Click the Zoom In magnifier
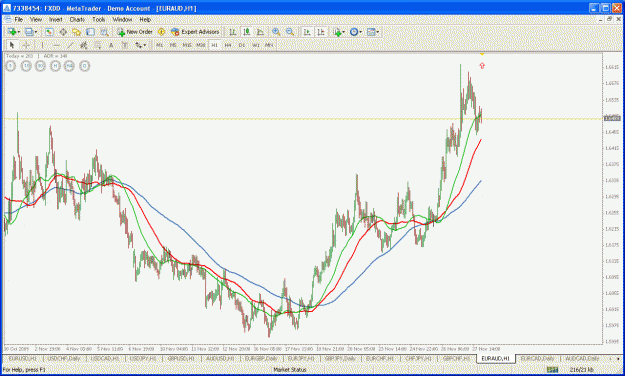 click(x=276, y=32)
